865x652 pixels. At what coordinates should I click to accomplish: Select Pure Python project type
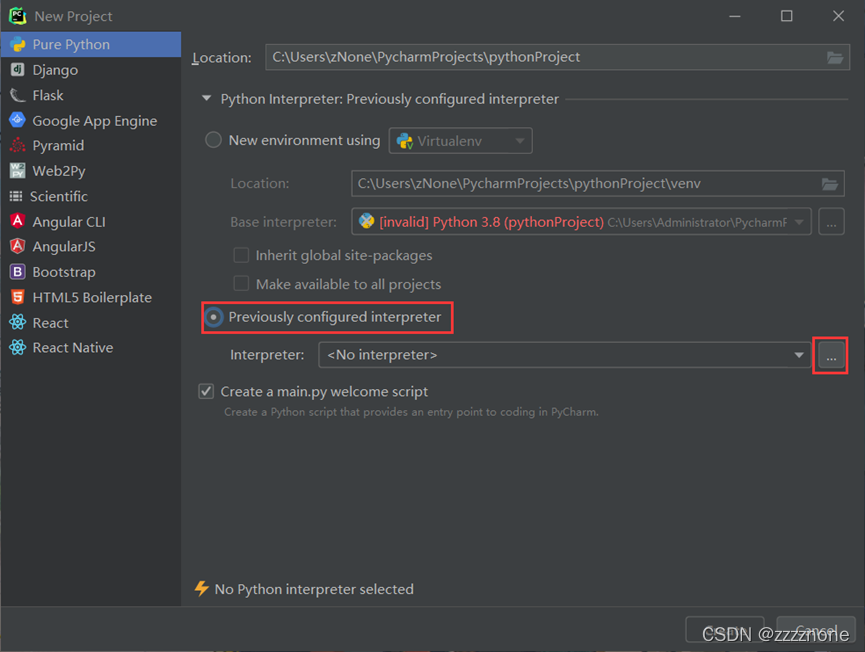click(x=90, y=44)
